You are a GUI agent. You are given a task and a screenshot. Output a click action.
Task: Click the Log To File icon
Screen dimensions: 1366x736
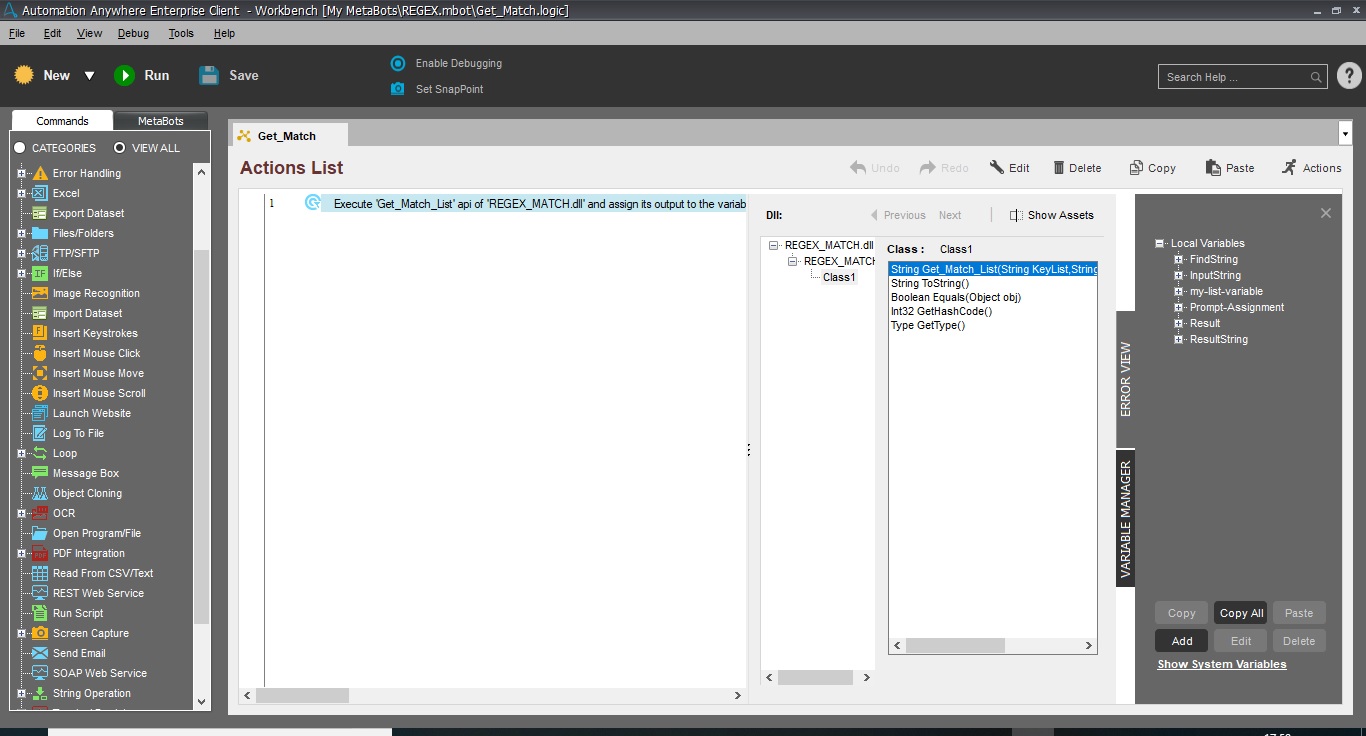click(x=40, y=433)
